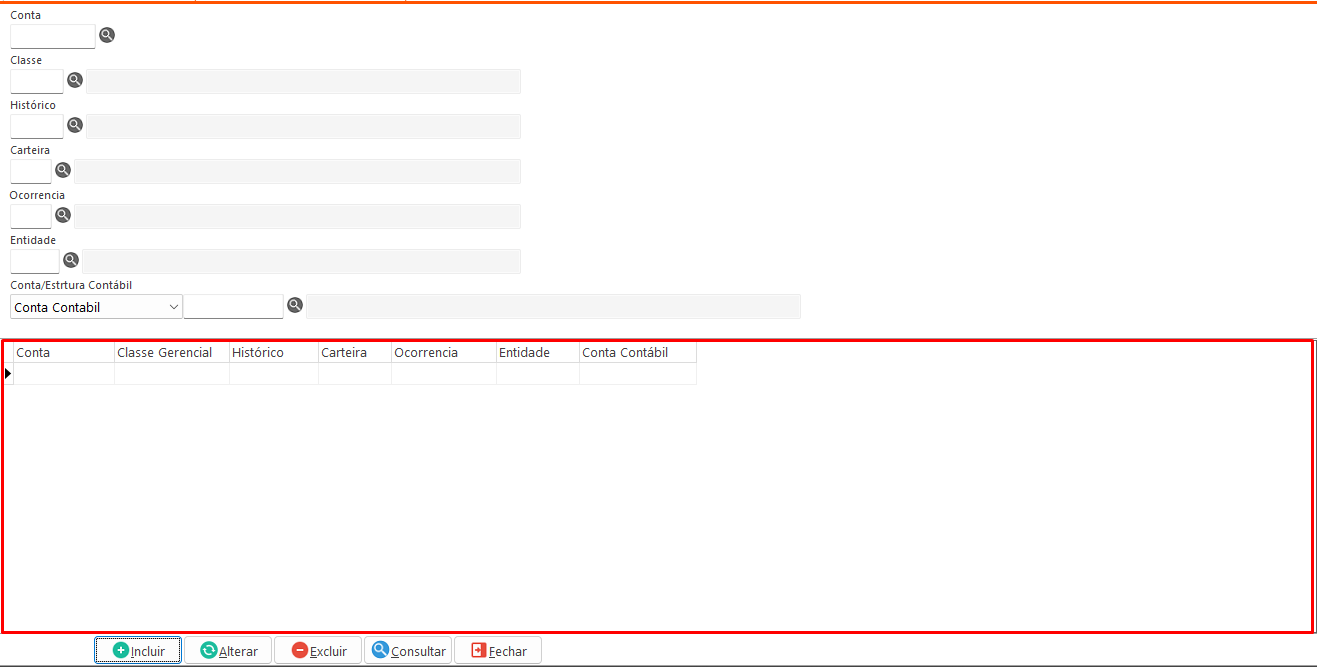Screen dimensions: 1317x667
Task: Click the Excluir button
Action: pyautogui.click(x=318, y=650)
